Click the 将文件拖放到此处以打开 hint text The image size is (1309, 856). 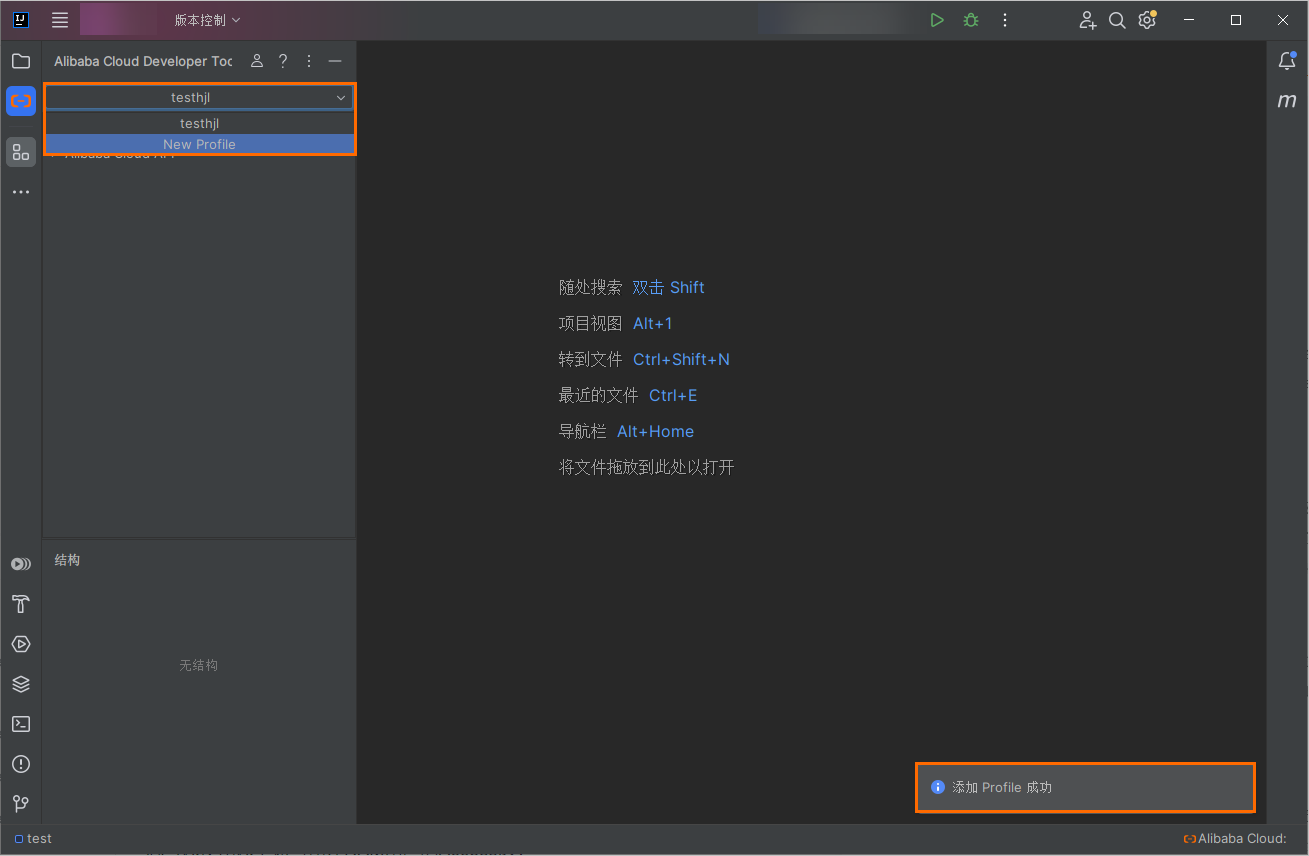646,467
